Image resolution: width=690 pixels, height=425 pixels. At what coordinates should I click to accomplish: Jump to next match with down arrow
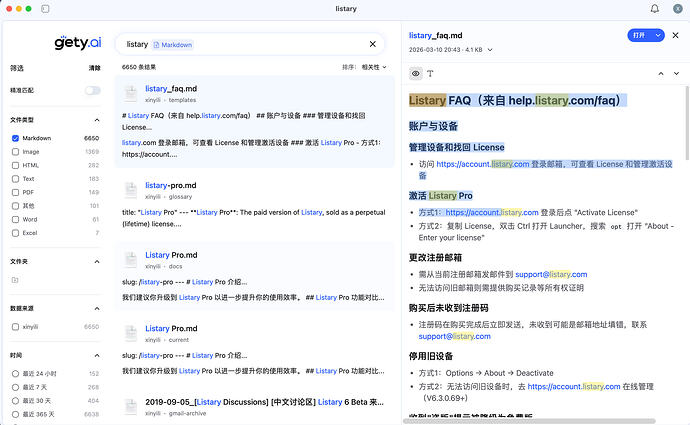coord(676,73)
